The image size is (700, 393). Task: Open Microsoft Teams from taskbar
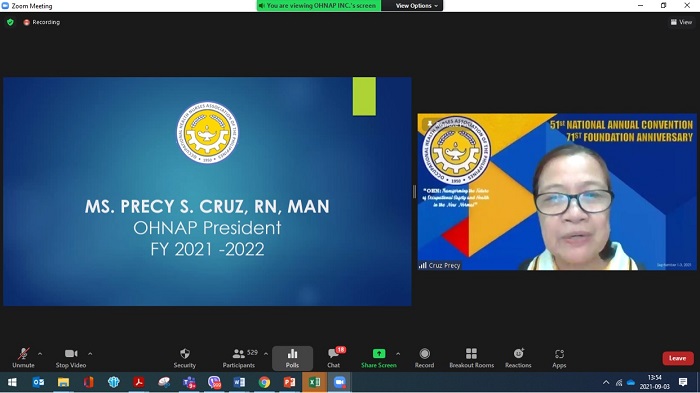189,382
